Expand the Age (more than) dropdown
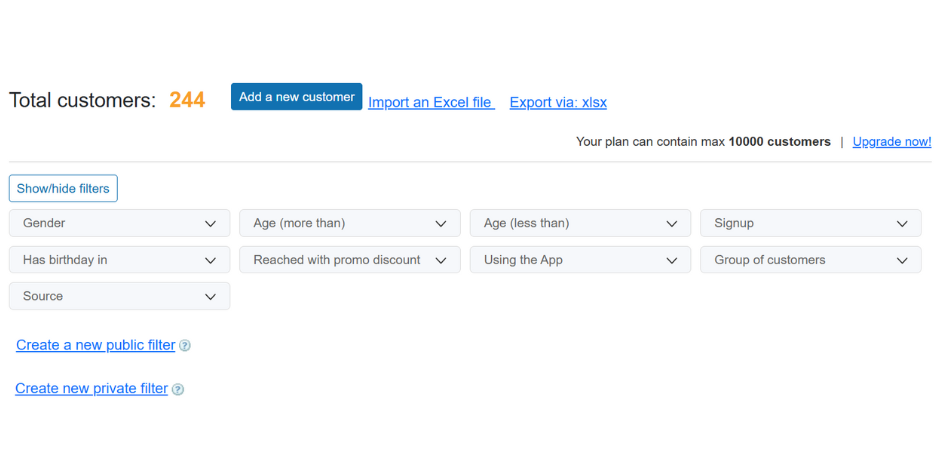Image resolution: width=940 pixels, height=466 pixels. pyautogui.click(x=349, y=223)
